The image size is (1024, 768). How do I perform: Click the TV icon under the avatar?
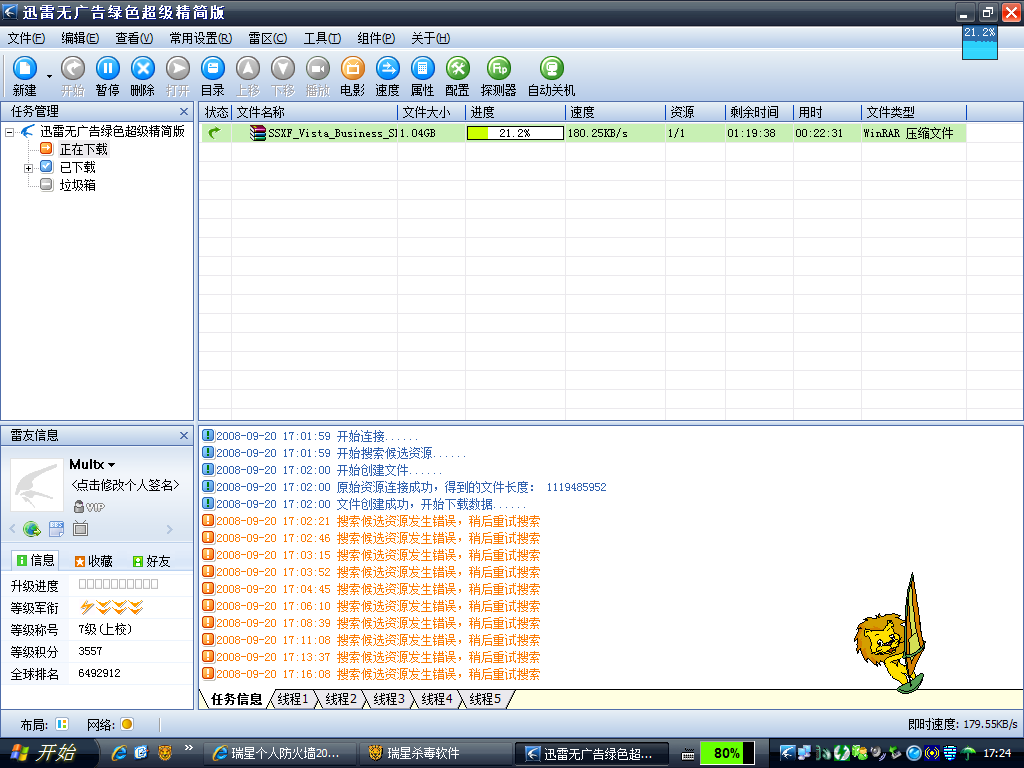tap(80, 528)
